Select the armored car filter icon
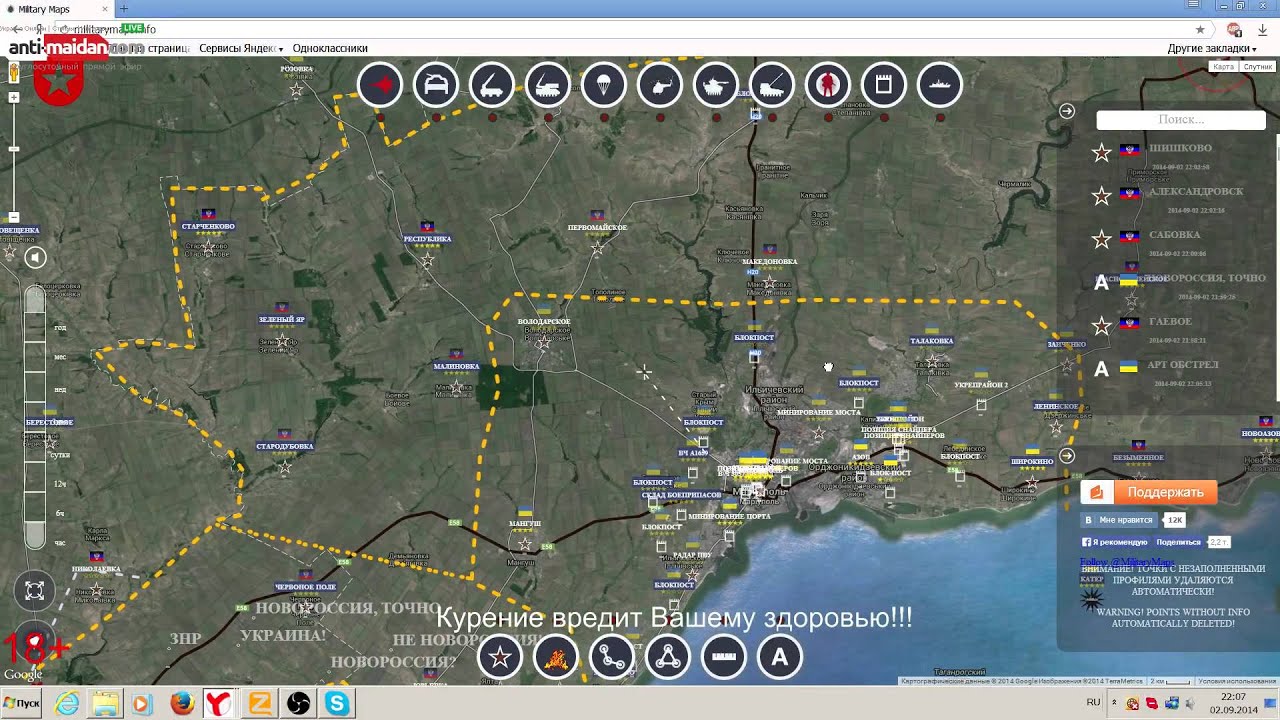Image resolution: width=1280 pixels, height=720 pixels. [436, 85]
